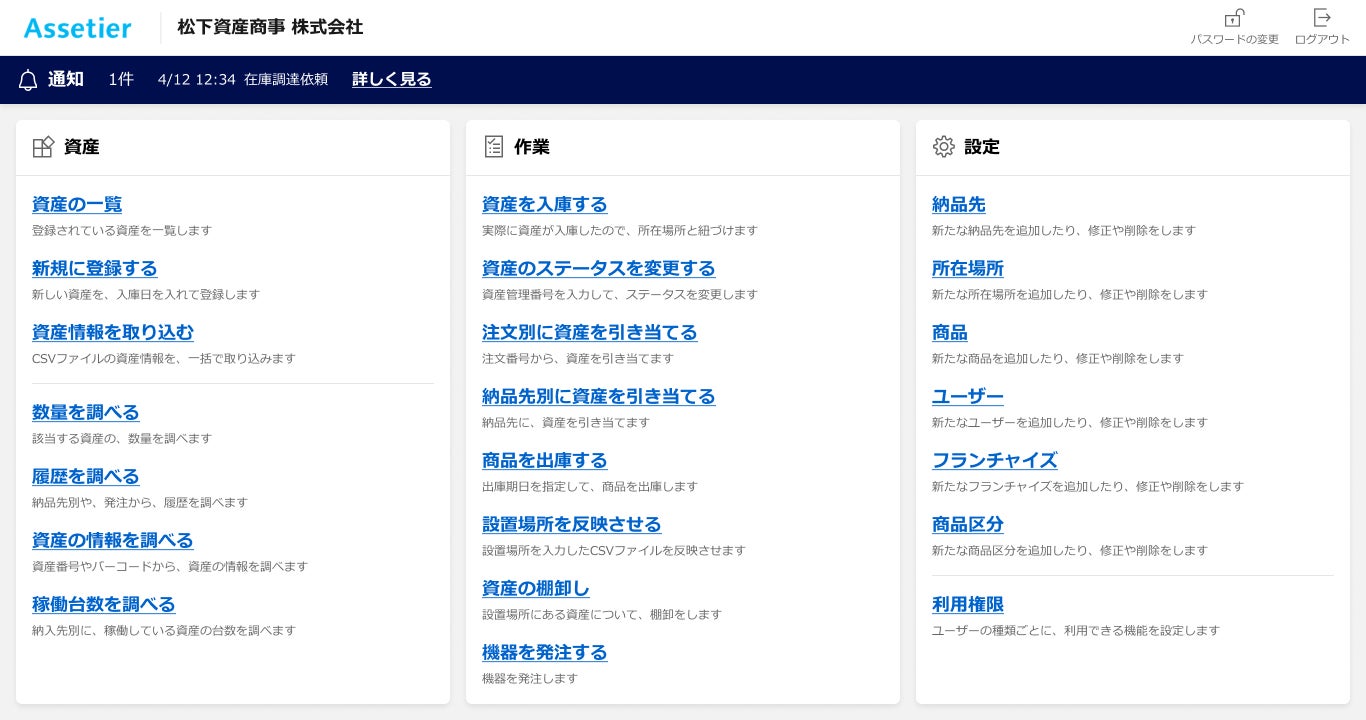Screen dimensions: 1366x720
Task: Select 稼働台数を調べる
Action: 103,604
